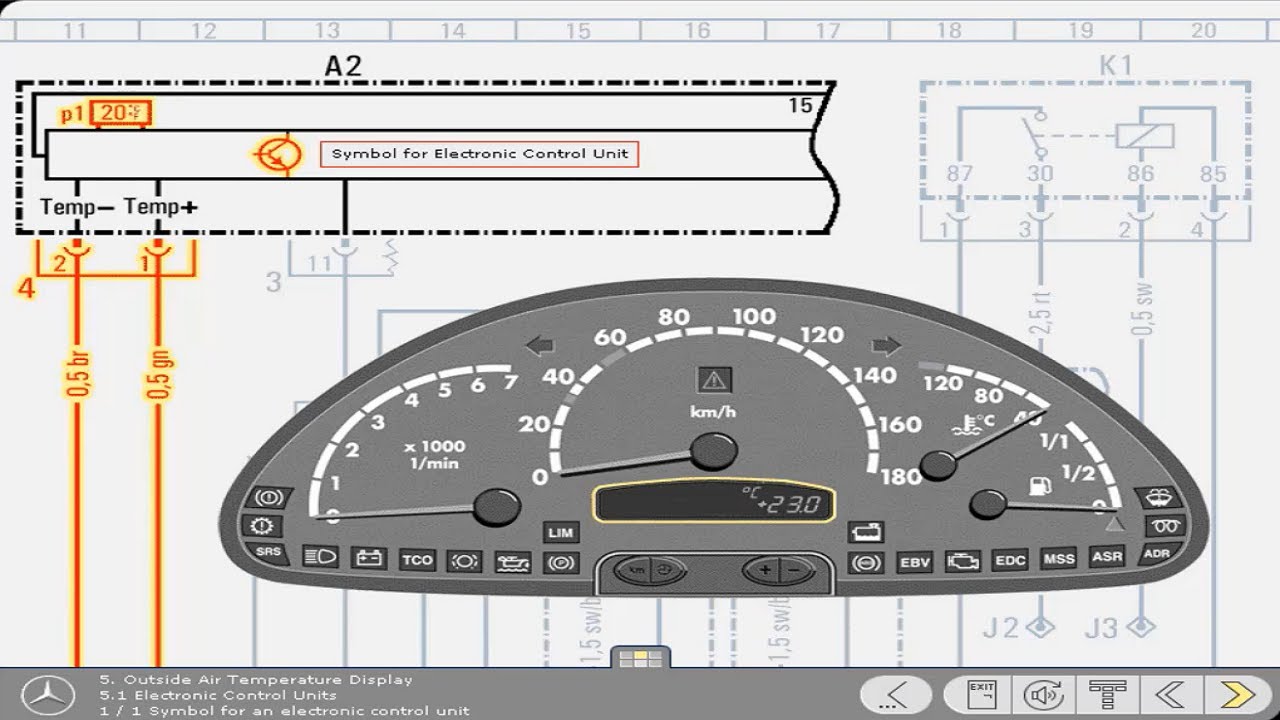The height and width of the screenshot is (720, 1280).
Task: Click footer text Outside Air Temperature Display
Action: (267, 680)
